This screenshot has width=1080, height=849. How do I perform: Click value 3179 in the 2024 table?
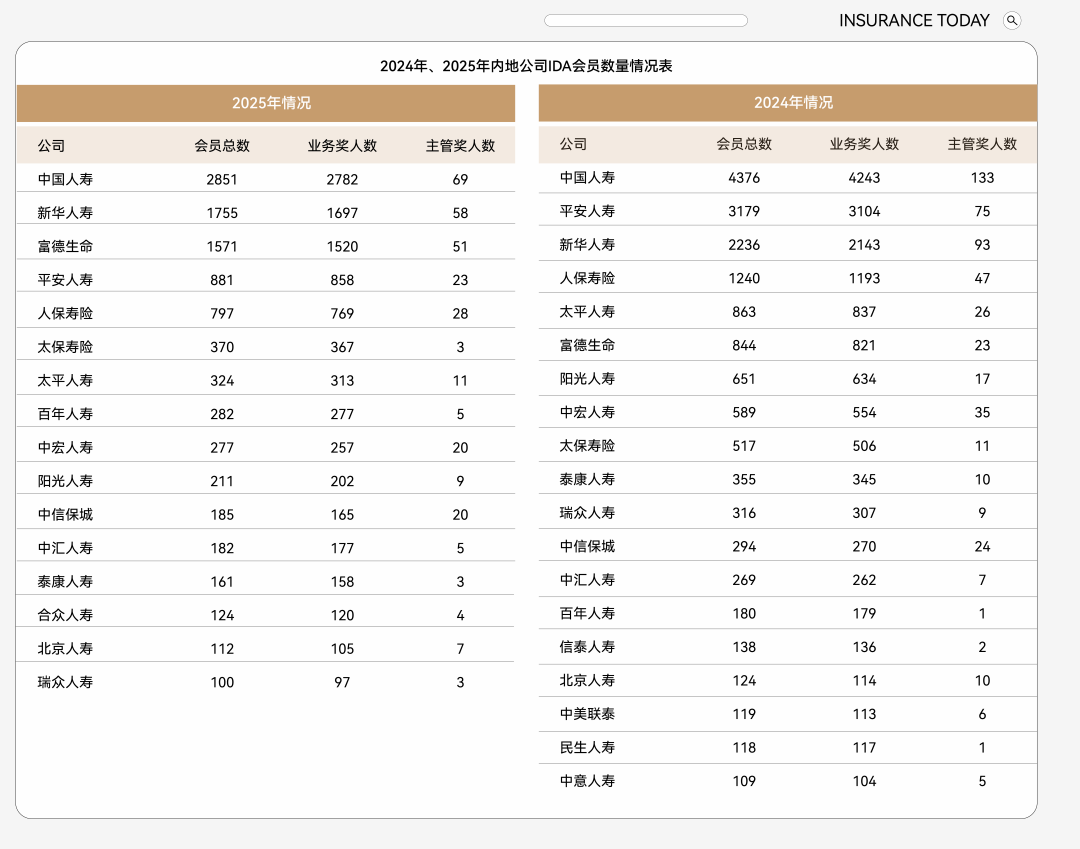744,211
